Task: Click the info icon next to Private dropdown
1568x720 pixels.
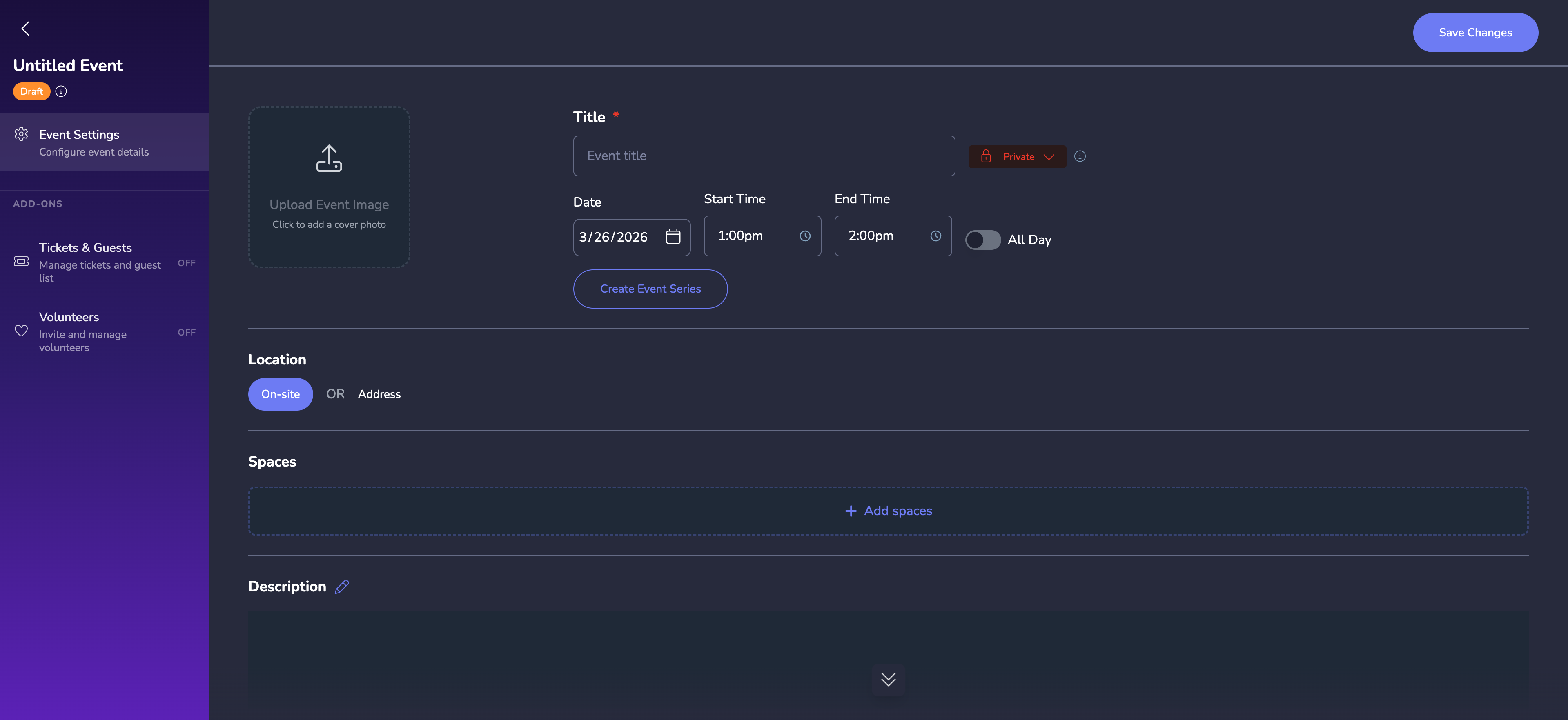Action: click(x=1080, y=156)
